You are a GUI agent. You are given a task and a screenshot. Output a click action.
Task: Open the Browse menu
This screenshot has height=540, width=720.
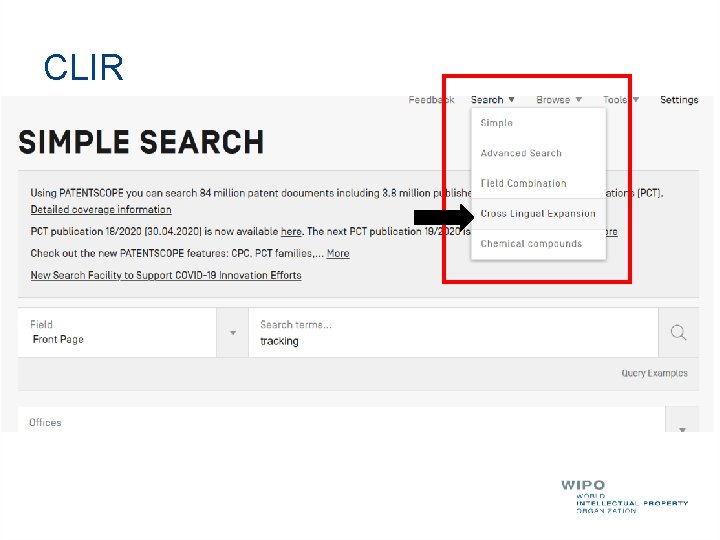tap(559, 100)
